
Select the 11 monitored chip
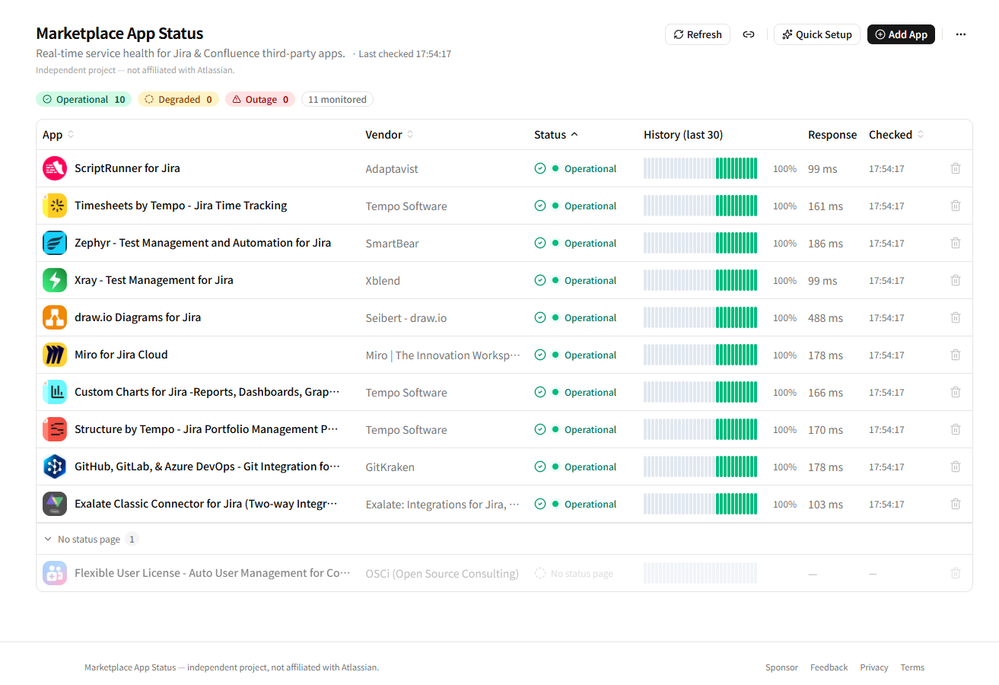click(x=337, y=99)
